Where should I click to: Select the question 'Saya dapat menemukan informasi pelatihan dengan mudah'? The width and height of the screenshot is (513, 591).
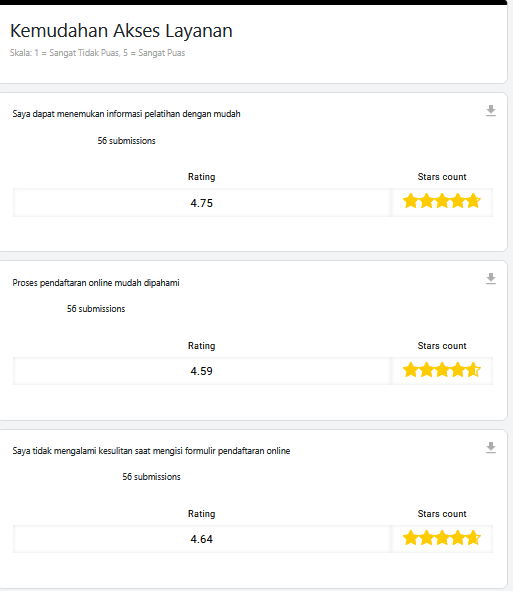tap(126, 114)
